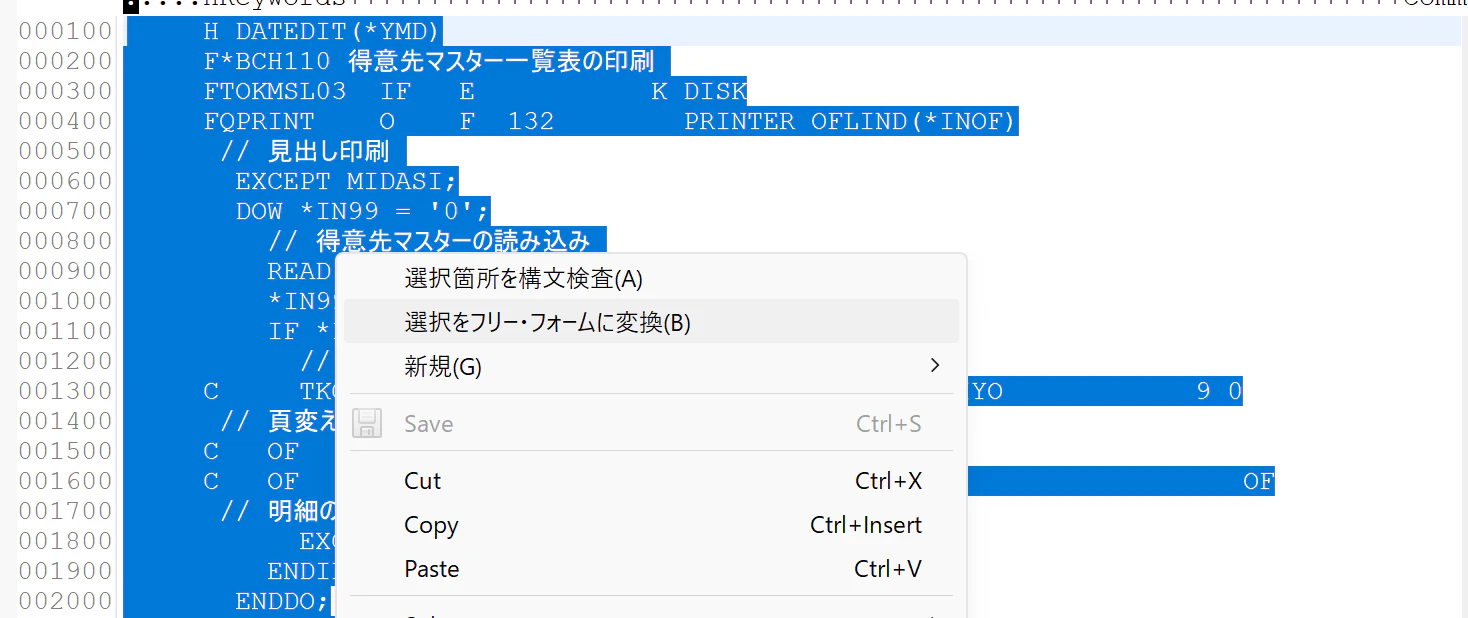Screen dimensions: 1468x618
Task: Click the Save floppy disk icon
Action: 368,423
